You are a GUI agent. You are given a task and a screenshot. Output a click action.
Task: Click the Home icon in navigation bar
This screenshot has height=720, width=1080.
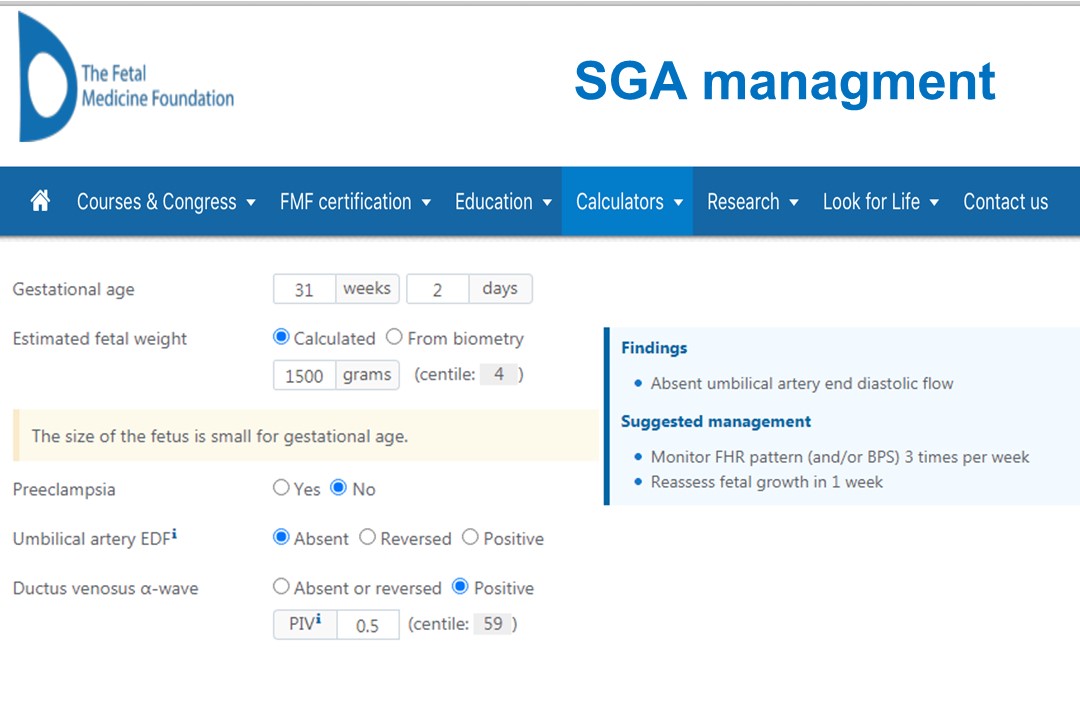pos(40,201)
